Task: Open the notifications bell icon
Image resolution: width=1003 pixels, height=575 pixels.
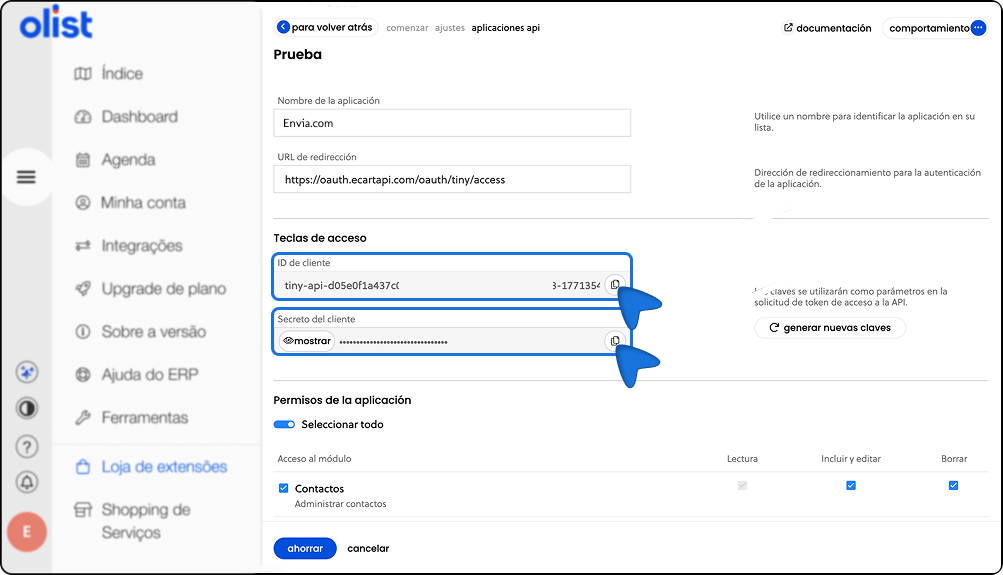Action: (28, 482)
